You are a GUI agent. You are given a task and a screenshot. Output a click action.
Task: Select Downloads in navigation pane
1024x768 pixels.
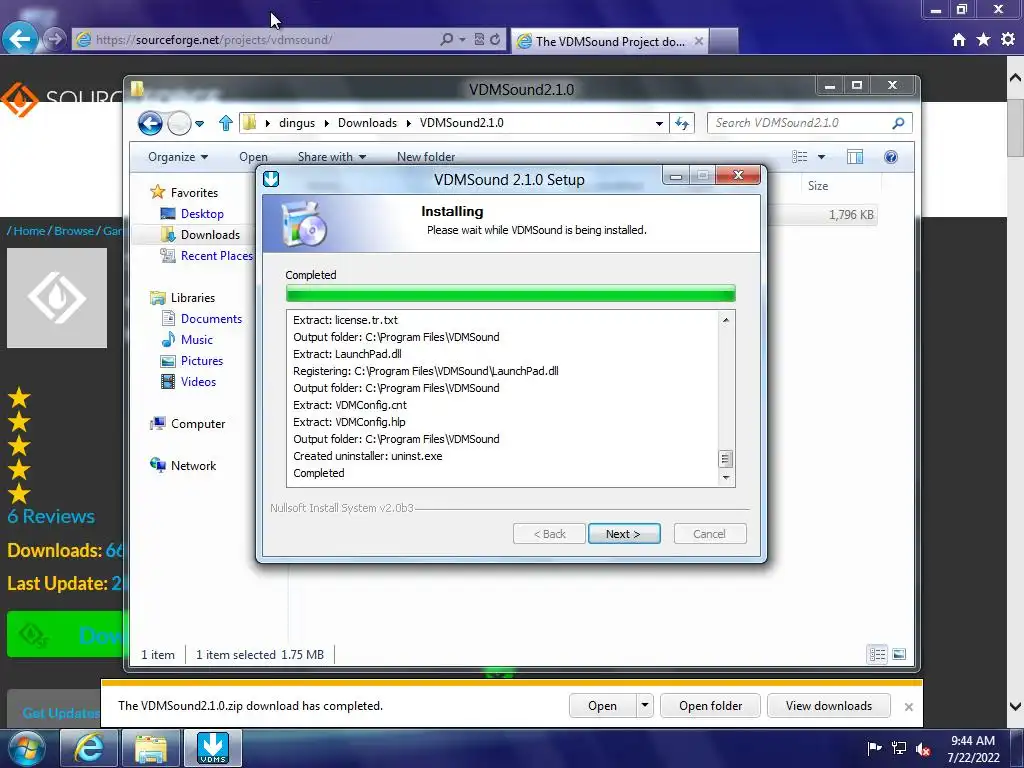(x=210, y=234)
